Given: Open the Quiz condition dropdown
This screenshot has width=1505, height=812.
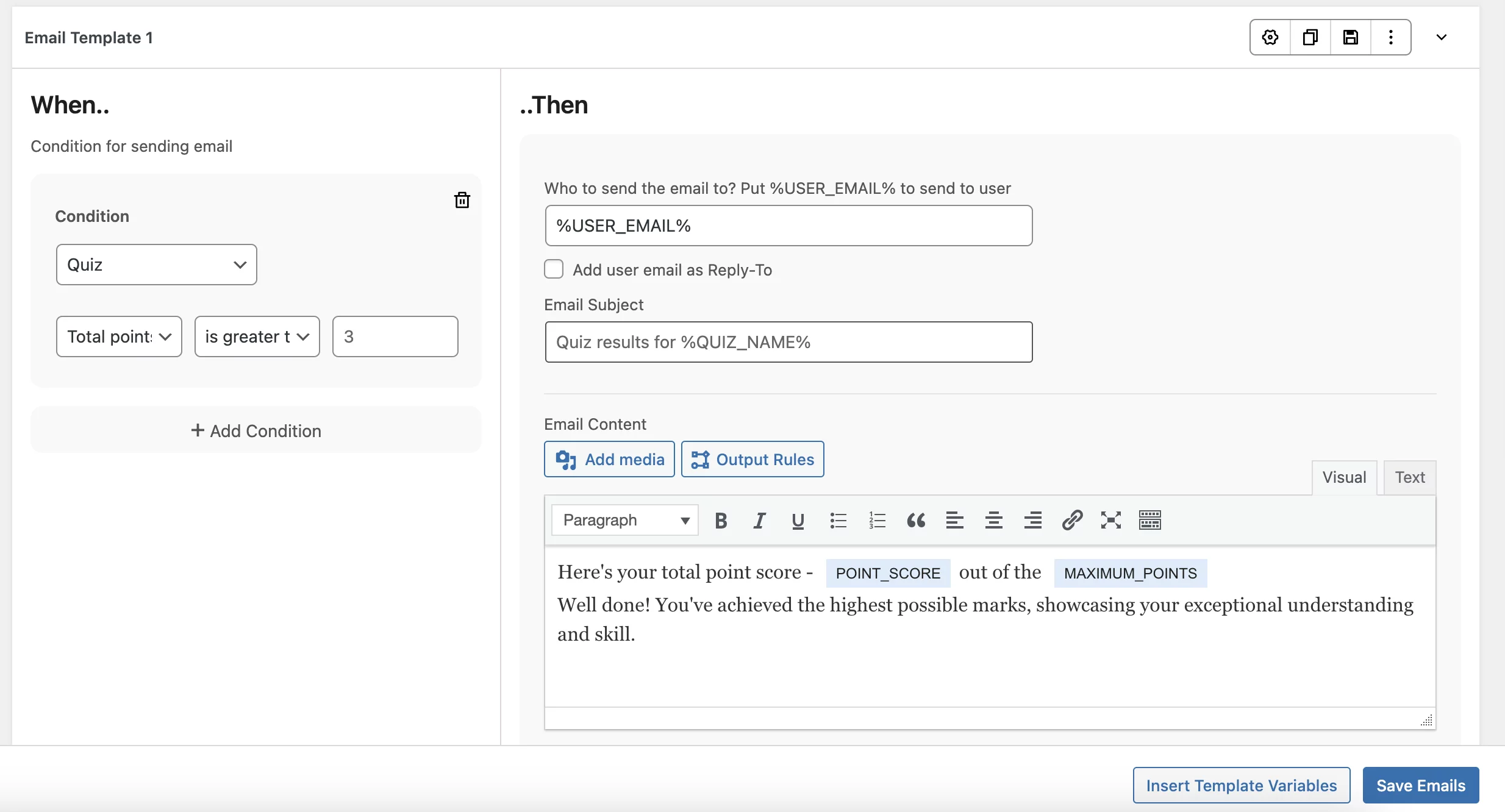Looking at the screenshot, I should point(157,265).
